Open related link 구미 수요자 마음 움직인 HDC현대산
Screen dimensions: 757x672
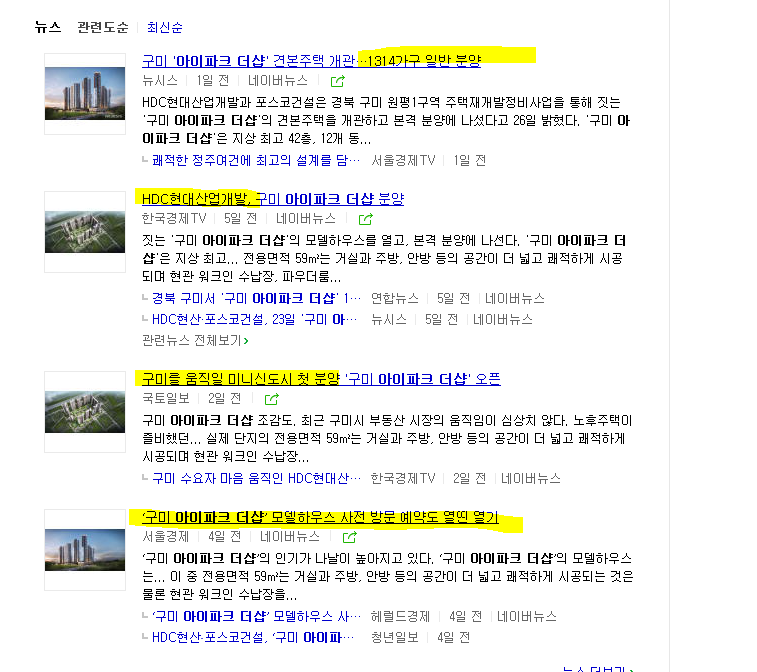(x=256, y=478)
